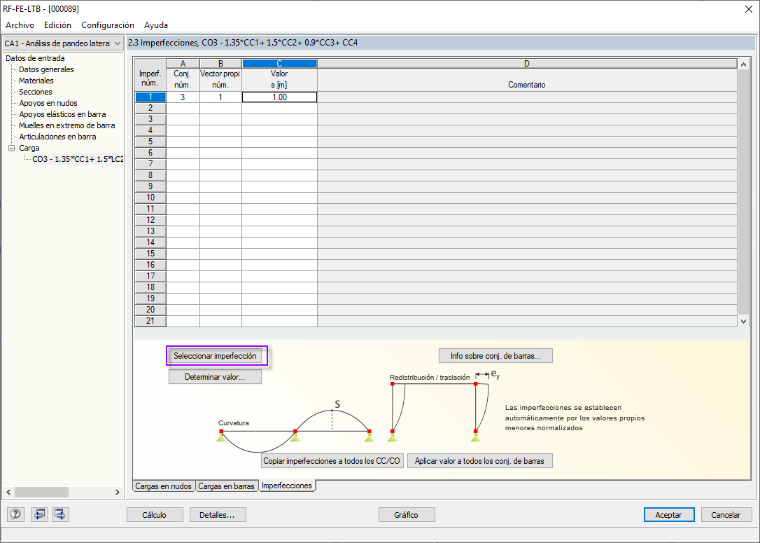This screenshot has height=543, width=760.
Task: Open the Ayuda menu
Action: click(x=156, y=25)
